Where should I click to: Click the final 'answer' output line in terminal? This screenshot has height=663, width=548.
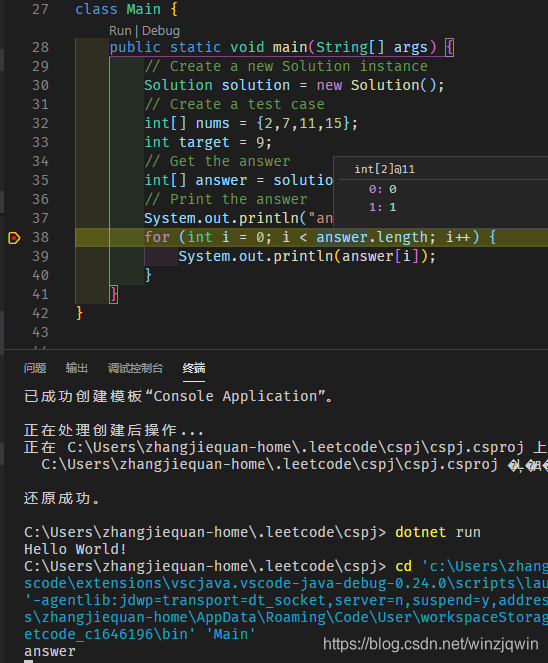(x=50, y=651)
